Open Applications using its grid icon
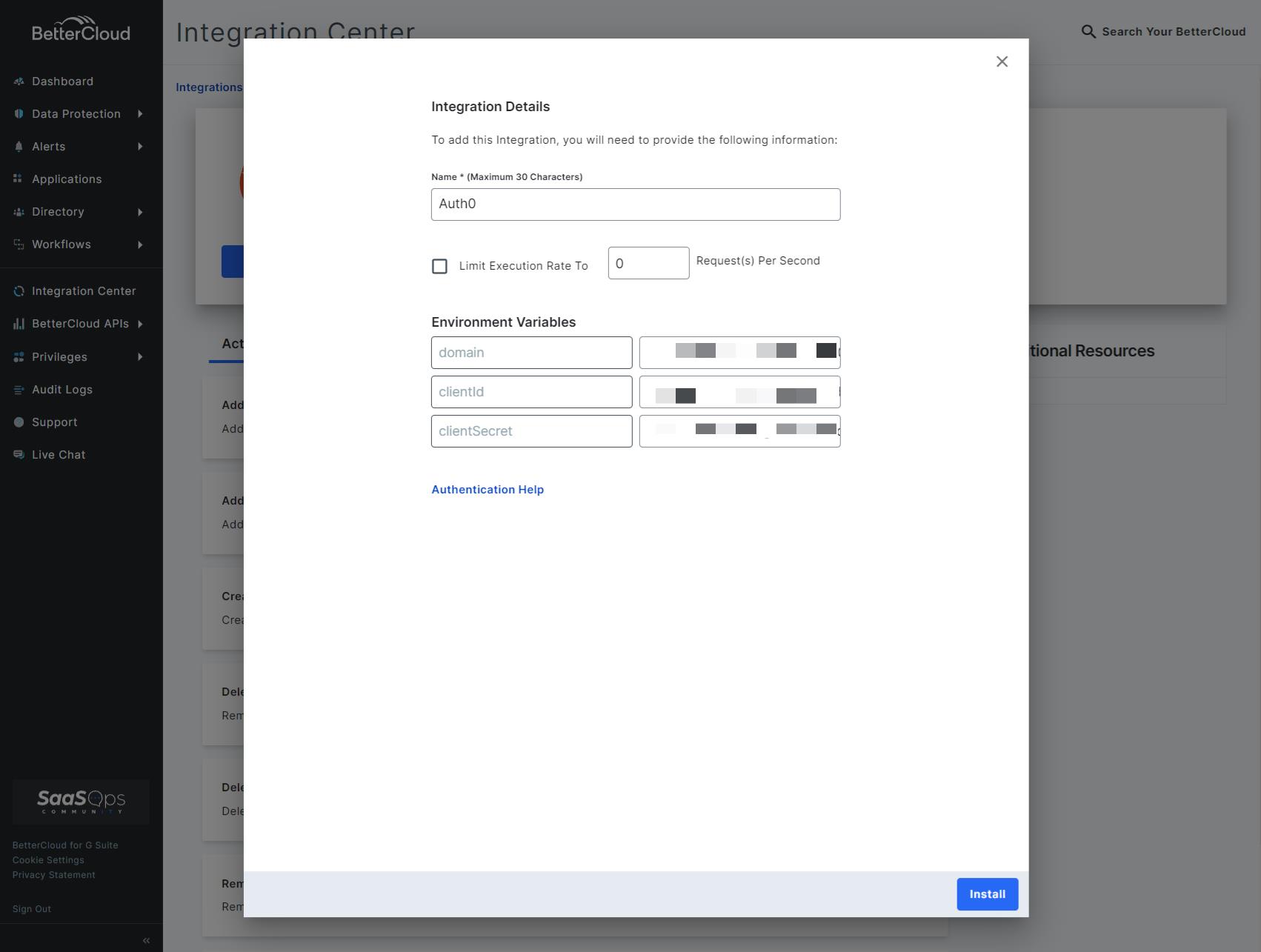 (x=19, y=179)
